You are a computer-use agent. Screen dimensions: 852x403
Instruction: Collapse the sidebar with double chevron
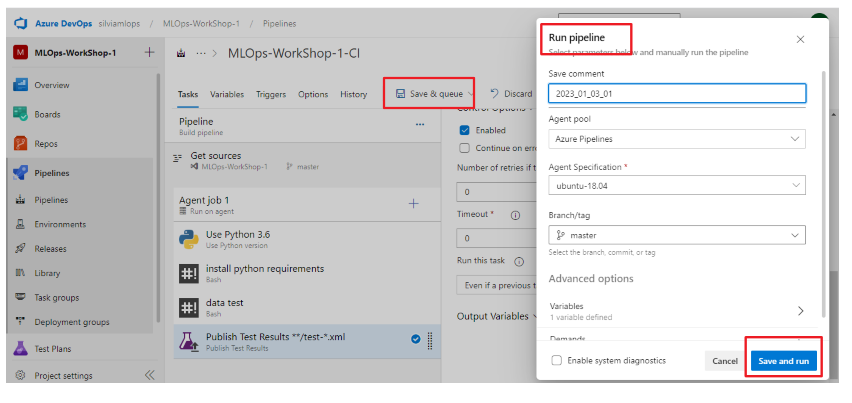(x=149, y=375)
